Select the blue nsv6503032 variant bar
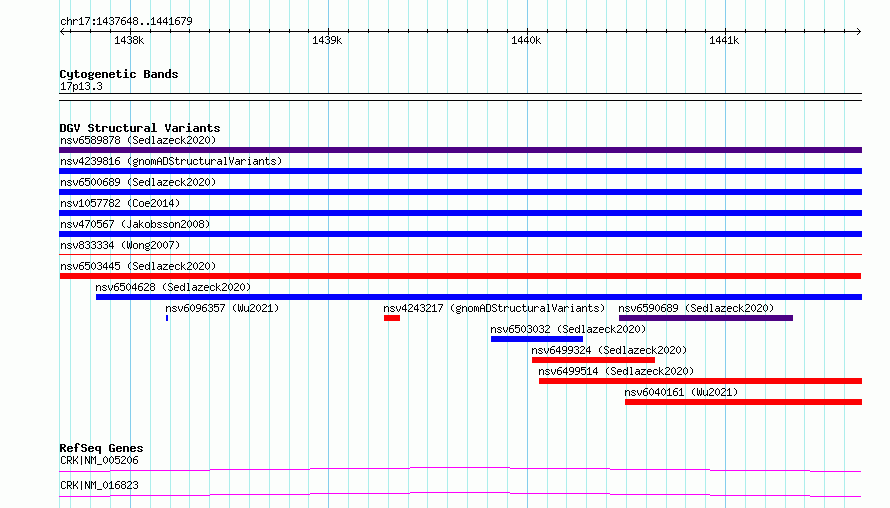The width and height of the screenshot is (890, 508). point(537,339)
